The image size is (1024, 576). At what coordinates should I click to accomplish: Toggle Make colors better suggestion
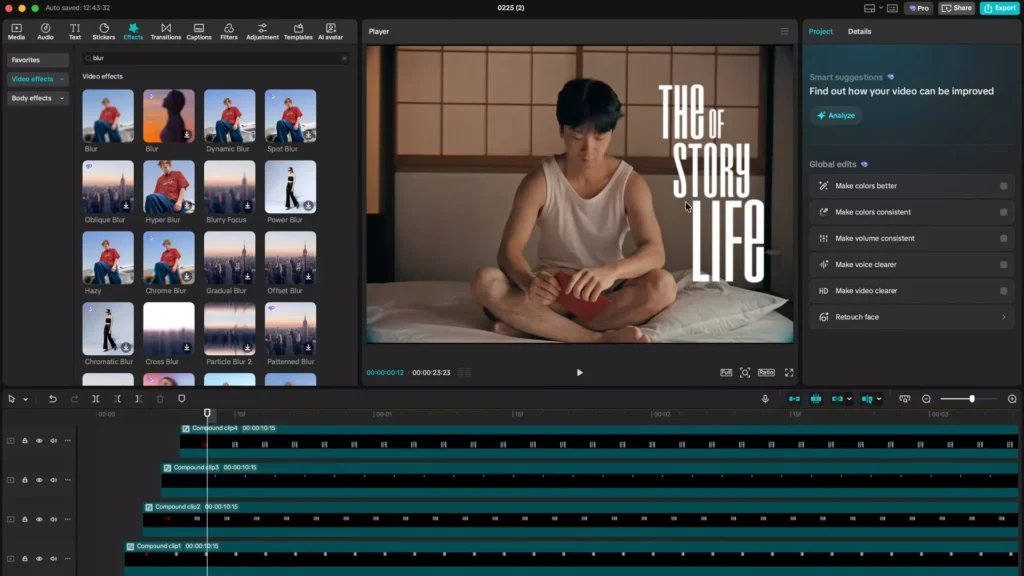tap(1002, 185)
